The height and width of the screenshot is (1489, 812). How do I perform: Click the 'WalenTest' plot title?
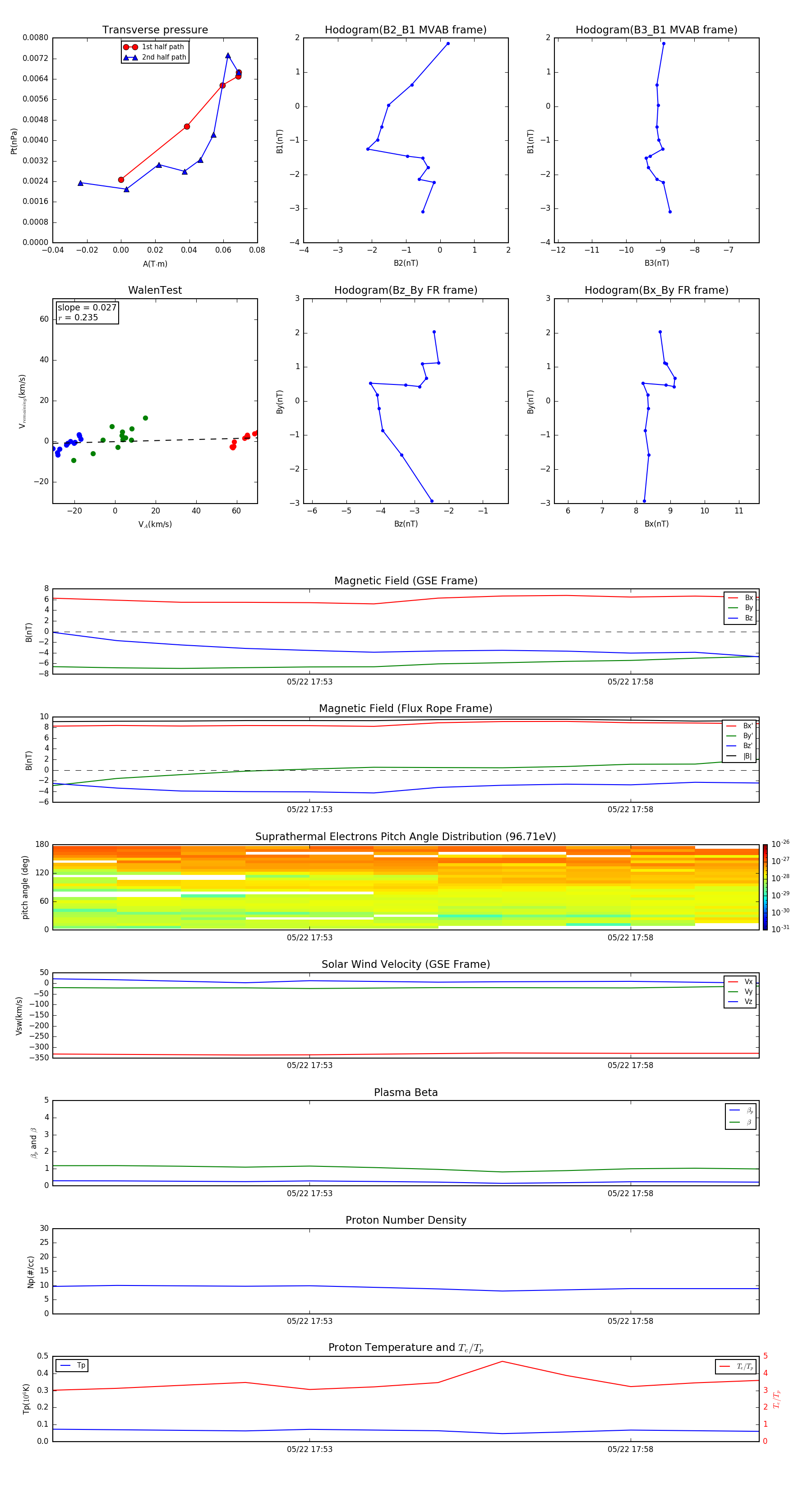pos(155,290)
